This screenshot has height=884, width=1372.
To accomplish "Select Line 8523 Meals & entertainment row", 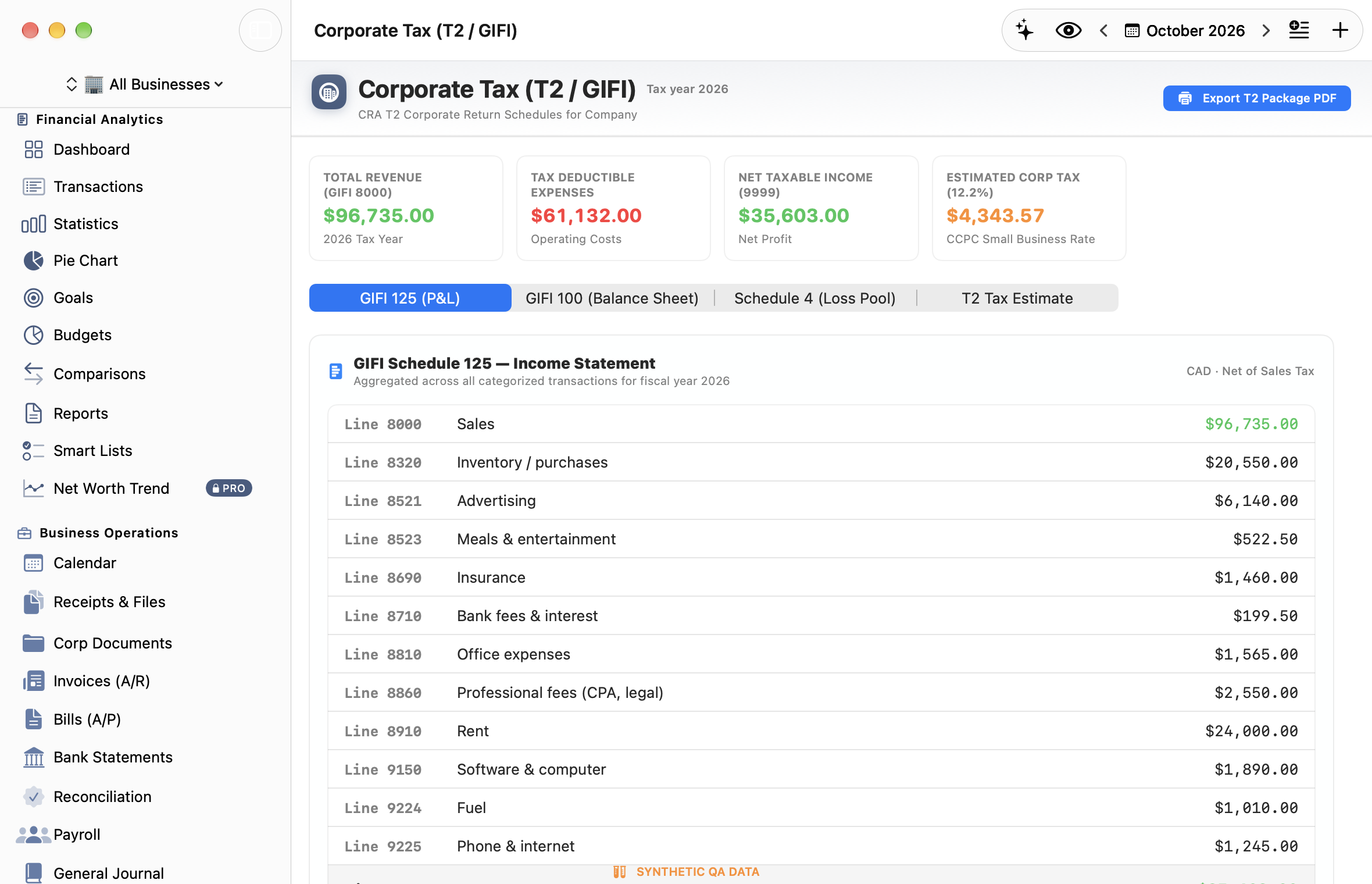I will (821, 539).
